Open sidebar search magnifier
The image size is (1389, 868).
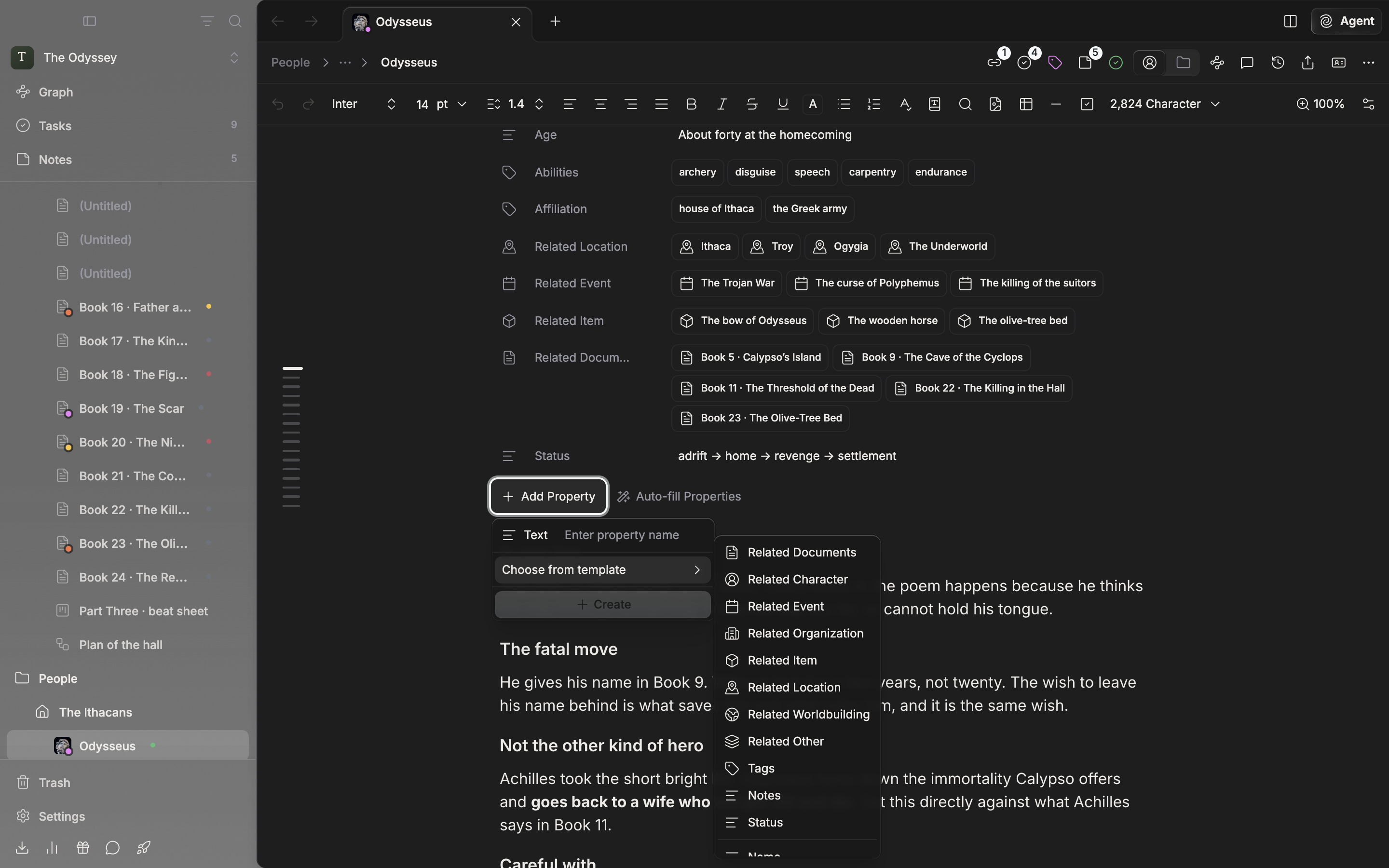coord(235,21)
